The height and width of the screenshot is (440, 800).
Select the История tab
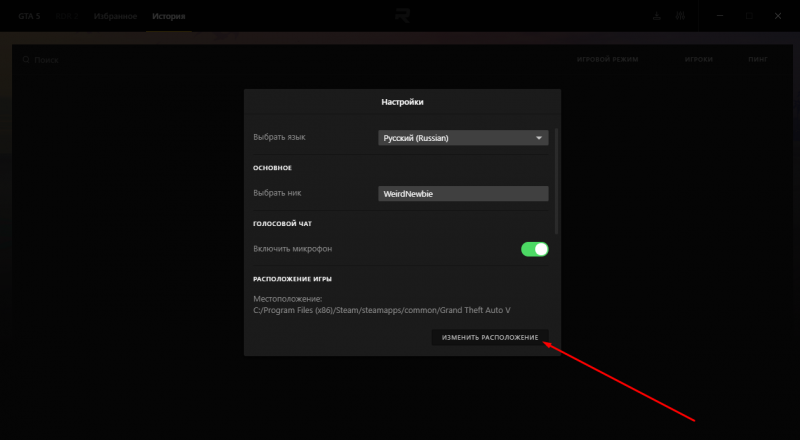[168, 17]
